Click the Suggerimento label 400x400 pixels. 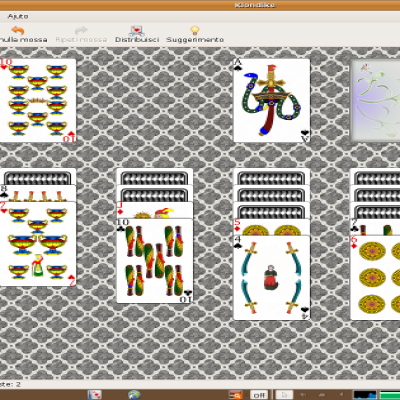coord(195,40)
